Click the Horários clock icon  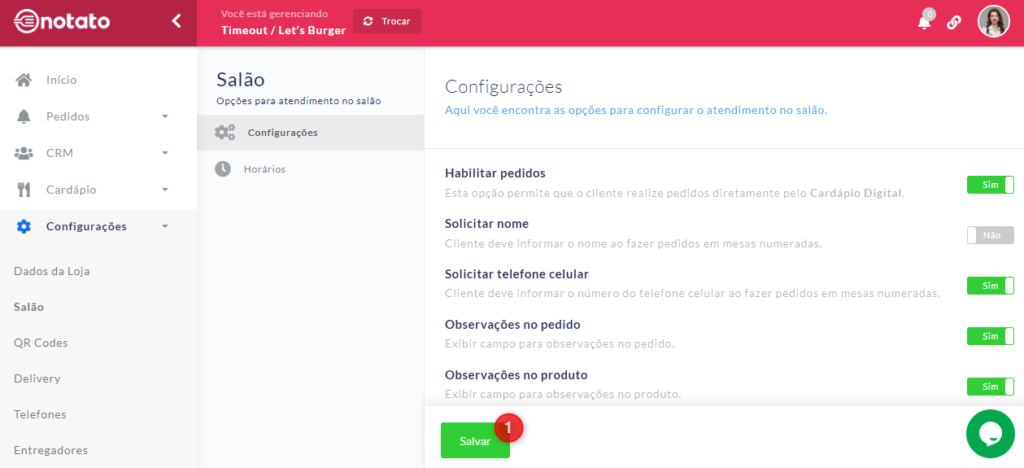[x=224, y=169]
